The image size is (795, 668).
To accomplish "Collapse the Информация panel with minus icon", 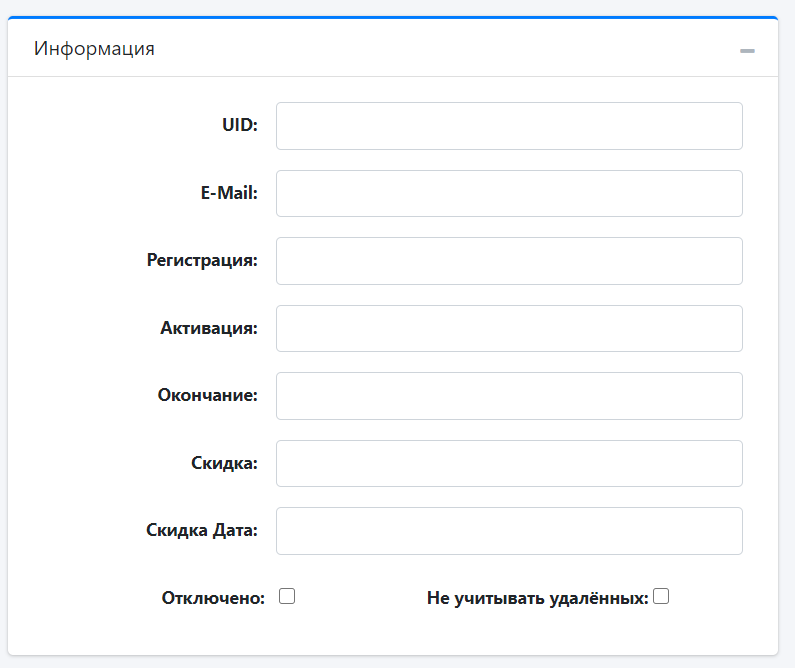I will point(747,51).
